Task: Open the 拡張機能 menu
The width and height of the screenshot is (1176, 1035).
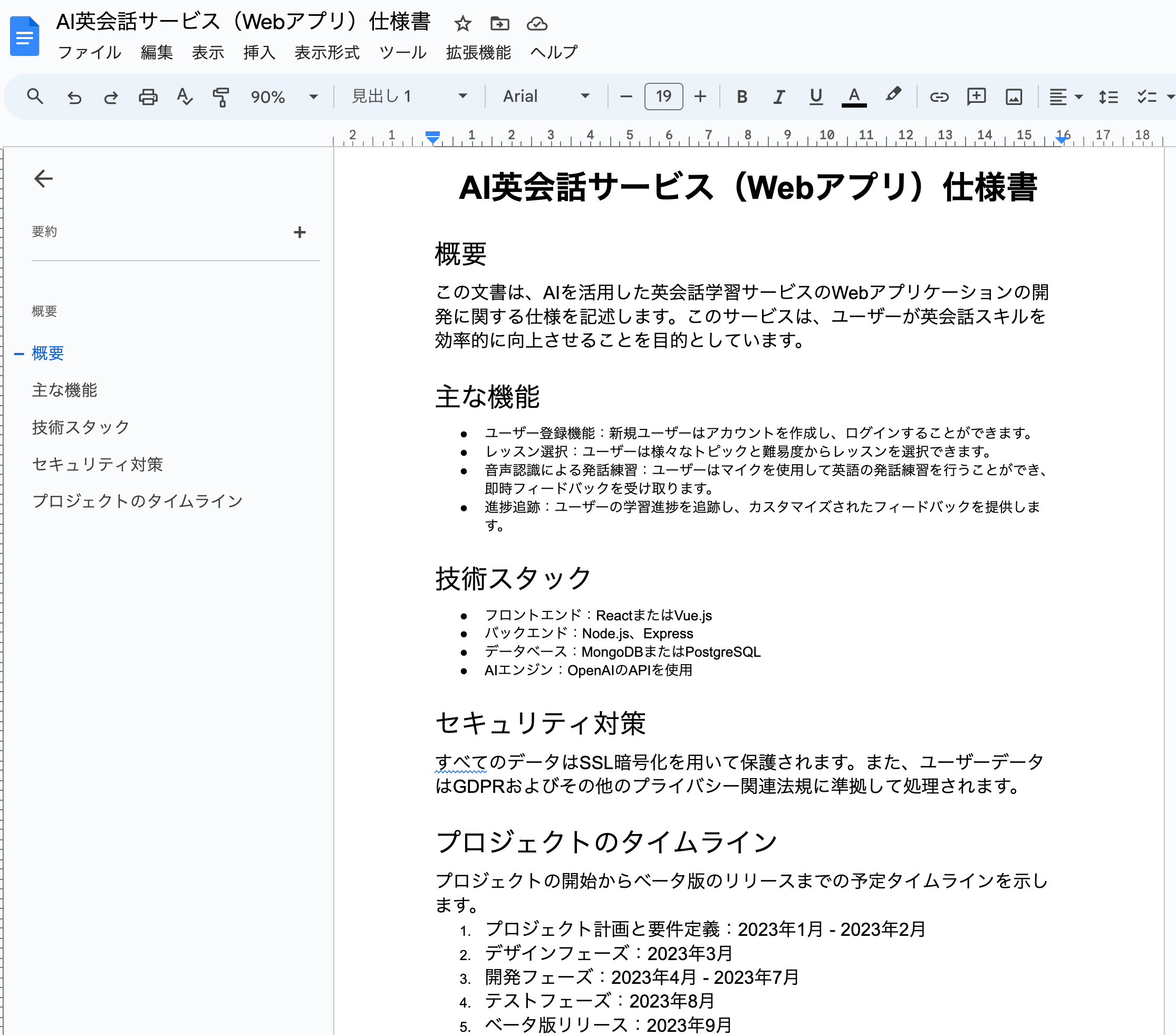Action: [478, 52]
